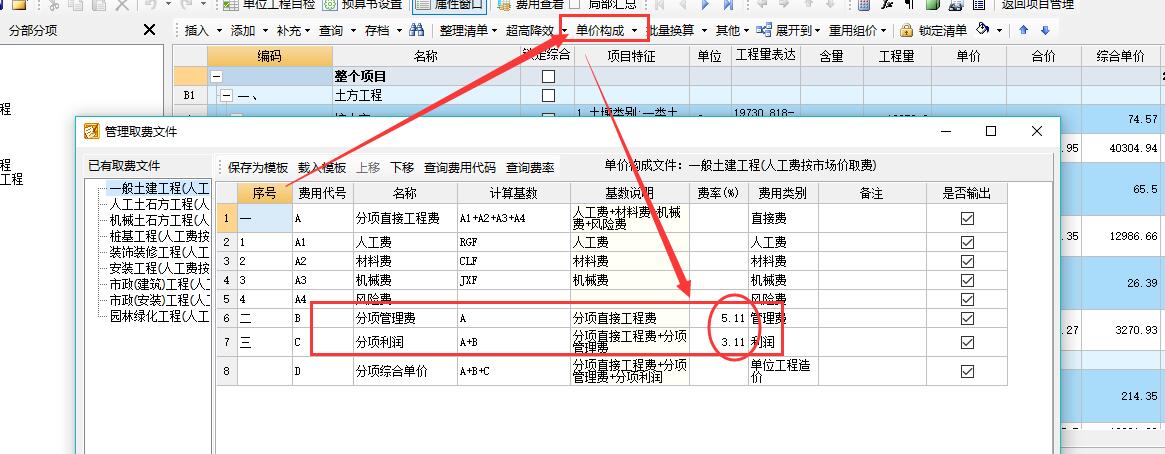Click the 3.11 fee rate cell
Image resolution: width=1165 pixels, height=454 pixels.
[718, 343]
